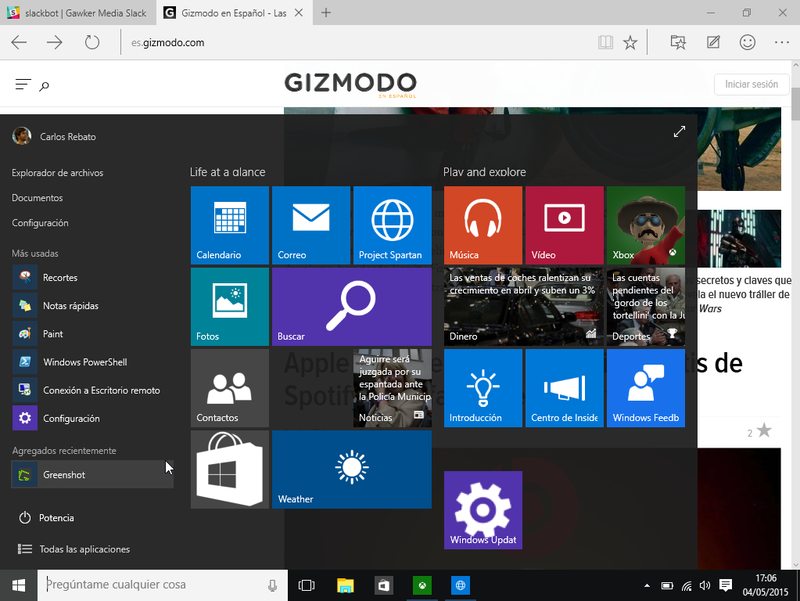The width and height of the screenshot is (800, 601).
Task: Go back to the previous page
Action: [19, 42]
